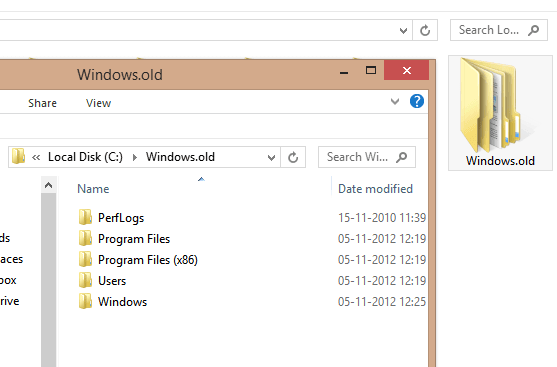
Task: Select the Program Files (x86) name
Action: pyautogui.click(x=148, y=260)
